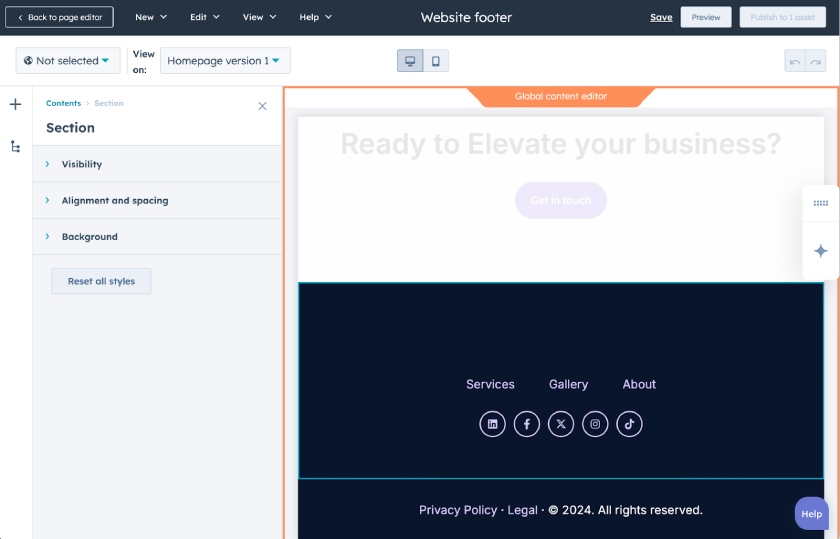
Task: Click the Instagram icon in footer
Action: coord(595,424)
